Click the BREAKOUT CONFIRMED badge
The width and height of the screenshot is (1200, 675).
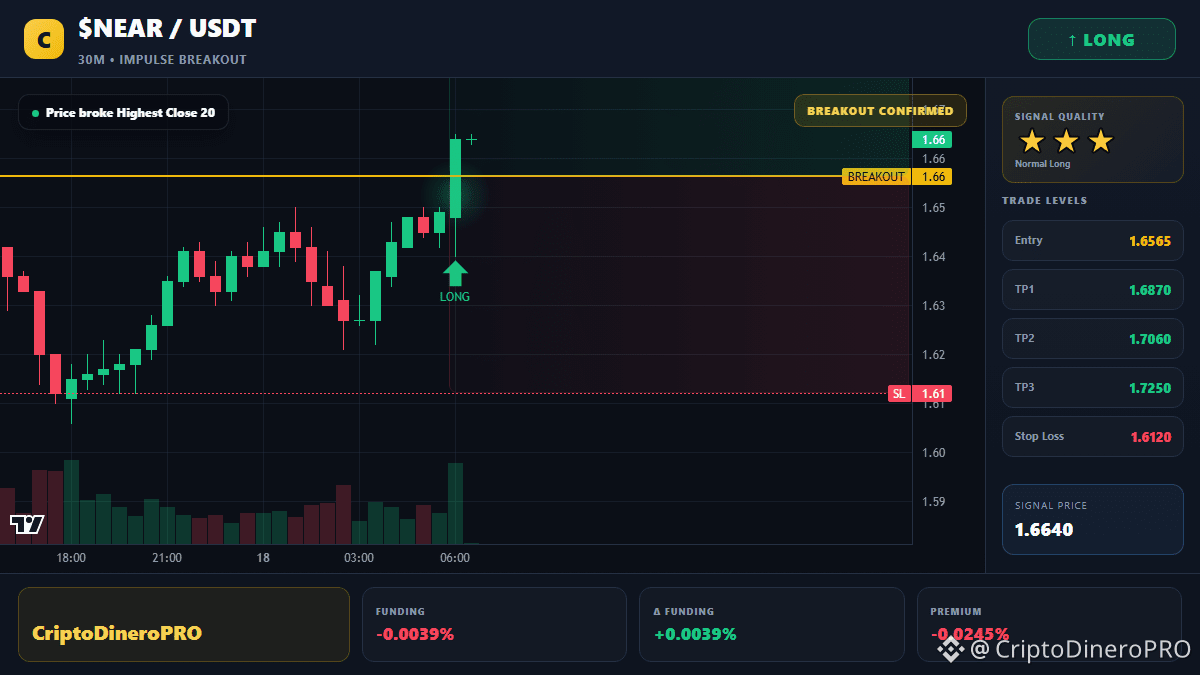coord(880,111)
